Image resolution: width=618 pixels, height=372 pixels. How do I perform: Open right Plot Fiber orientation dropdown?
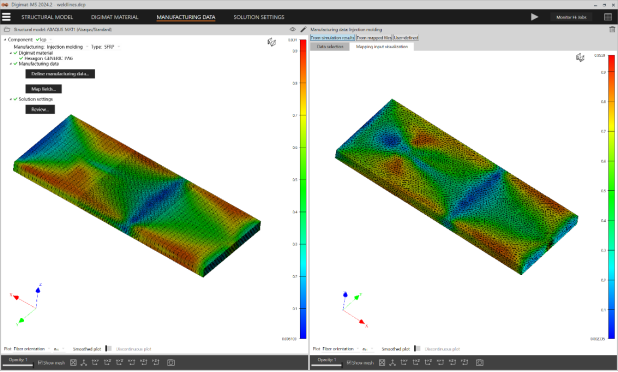click(x=341, y=349)
